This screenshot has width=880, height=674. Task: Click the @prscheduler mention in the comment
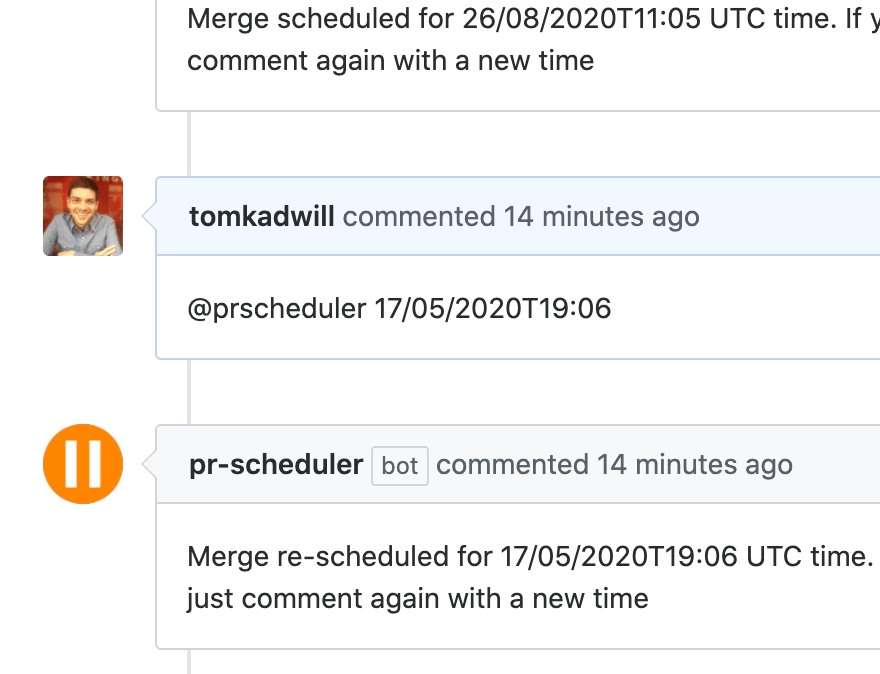pyautogui.click(x=277, y=309)
